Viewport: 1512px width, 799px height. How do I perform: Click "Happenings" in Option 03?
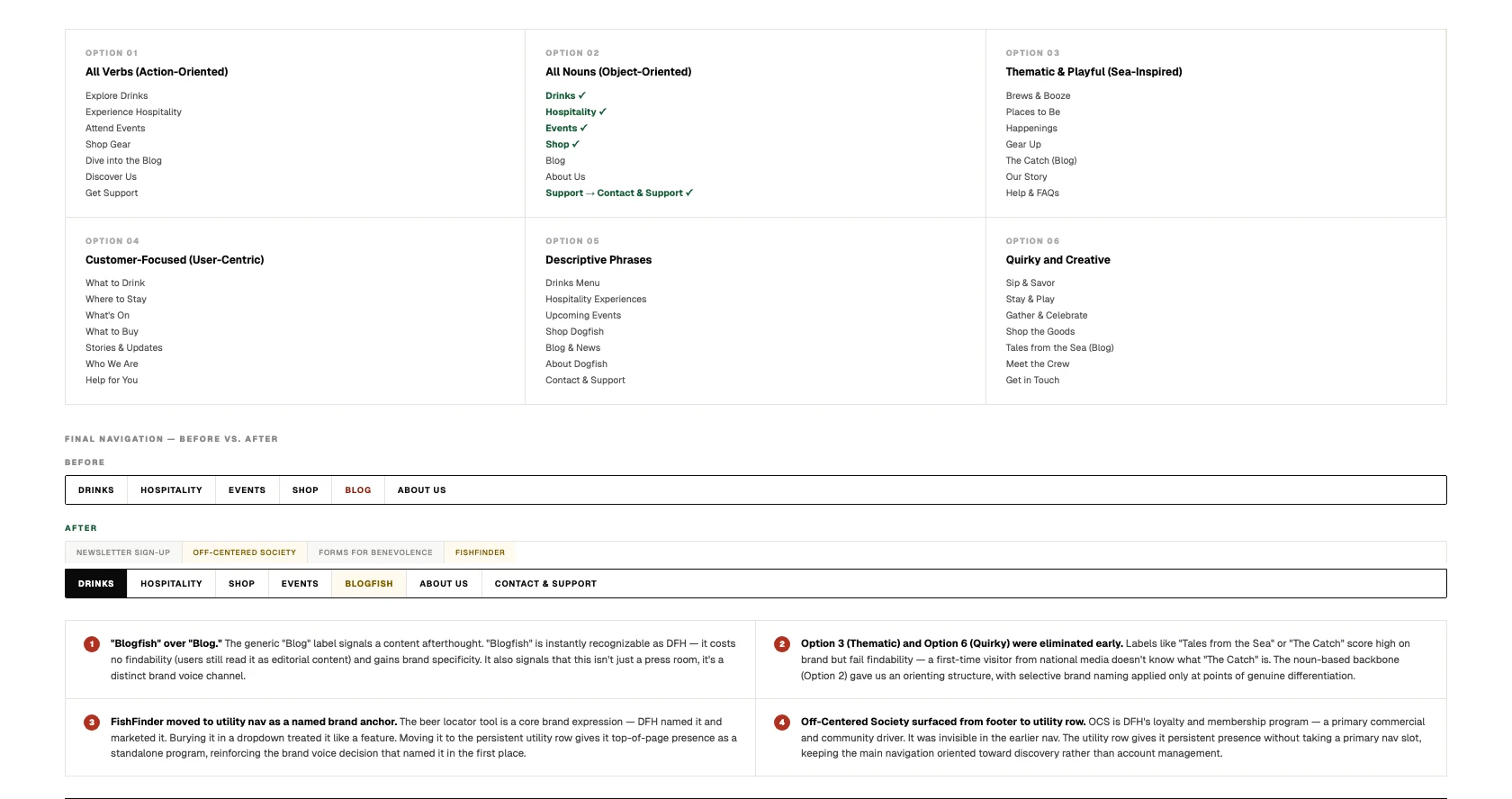(x=1031, y=129)
